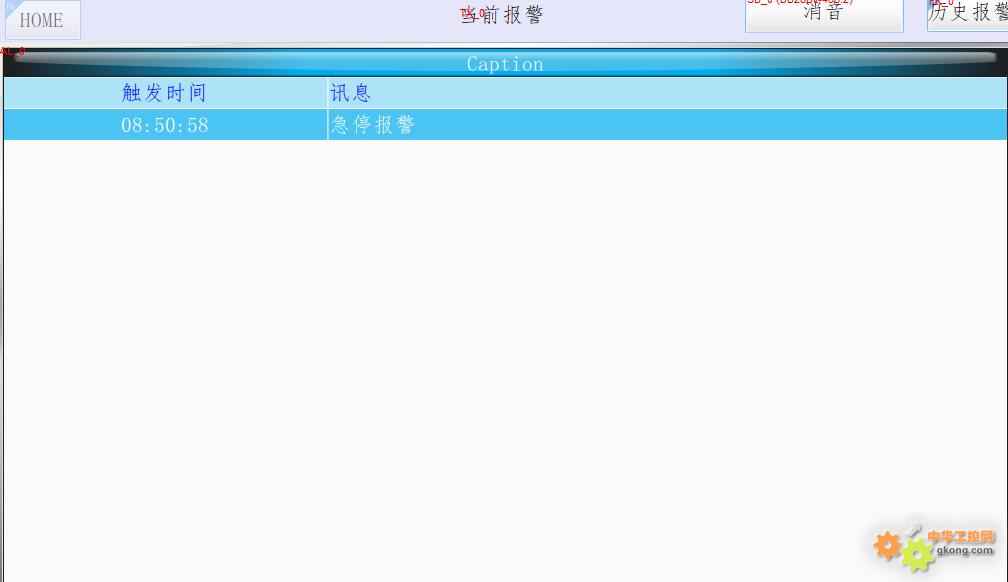Viewport: 1008px width, 582px height.
Task: Click the 08:50:58 trigger time cell
Action: pyautogui.click(x=165, y=125)
